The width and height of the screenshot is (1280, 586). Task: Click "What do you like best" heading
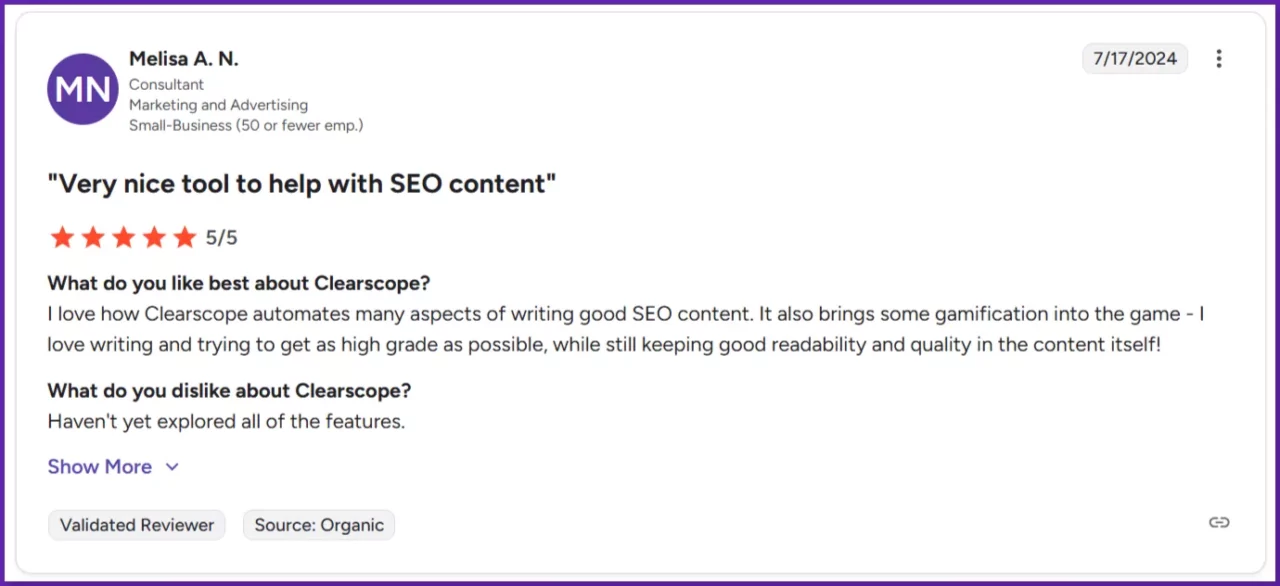[239, 283]
